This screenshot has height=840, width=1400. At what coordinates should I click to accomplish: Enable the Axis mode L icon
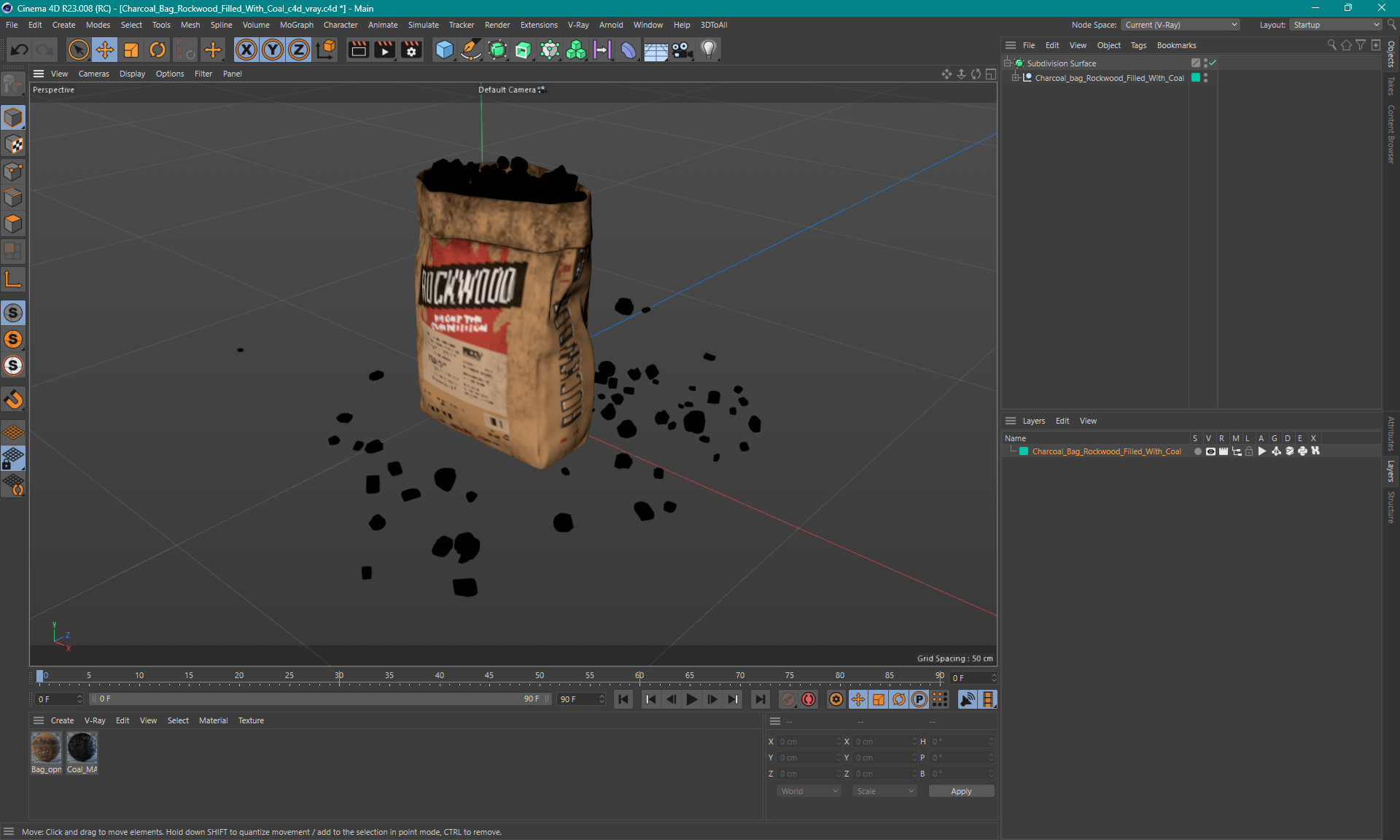coord(13,279)
